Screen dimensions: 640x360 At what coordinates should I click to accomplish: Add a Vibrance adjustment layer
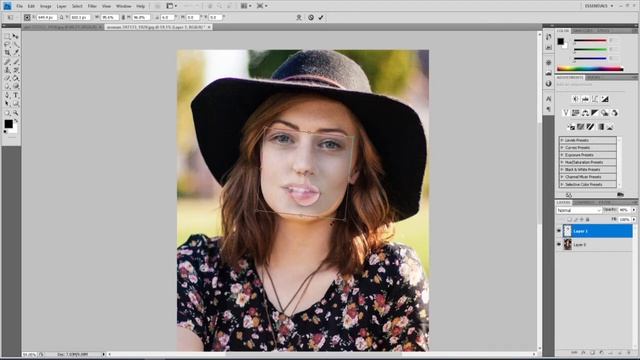(566, 113)
